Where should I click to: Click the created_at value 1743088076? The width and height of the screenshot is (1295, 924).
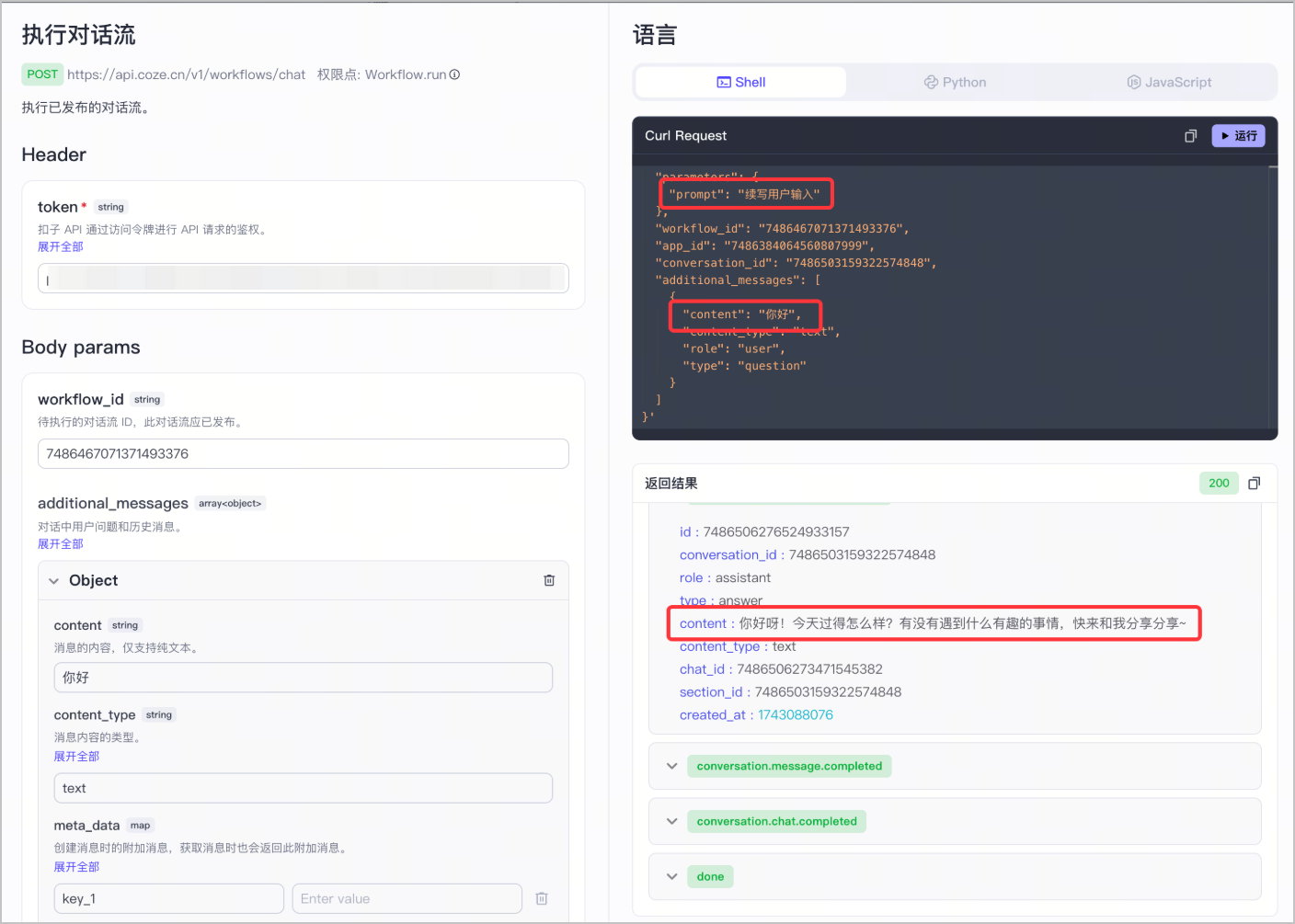tap(796, 714)
